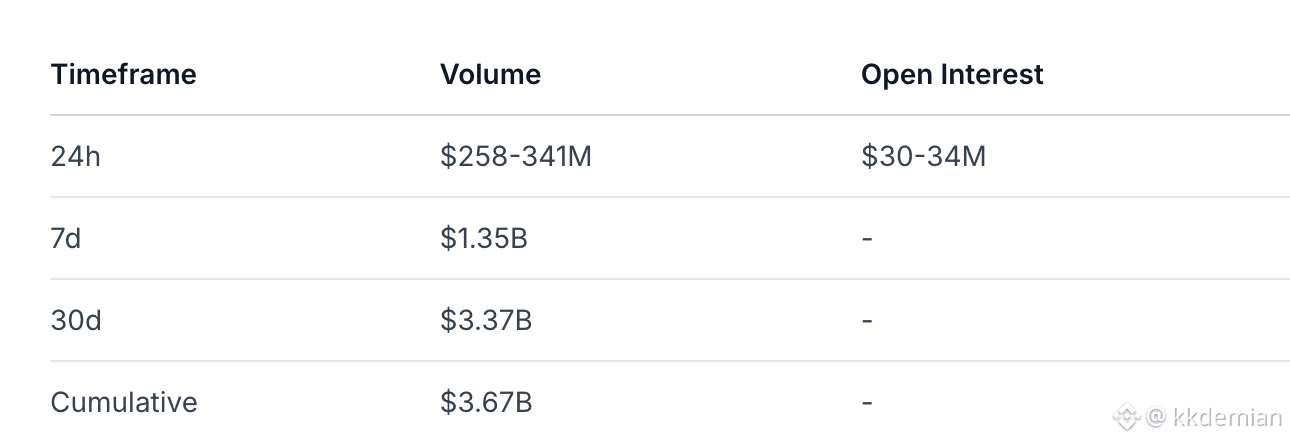
Task: Click the kkdemian watermark username
Action: (x=1226, y=417)
